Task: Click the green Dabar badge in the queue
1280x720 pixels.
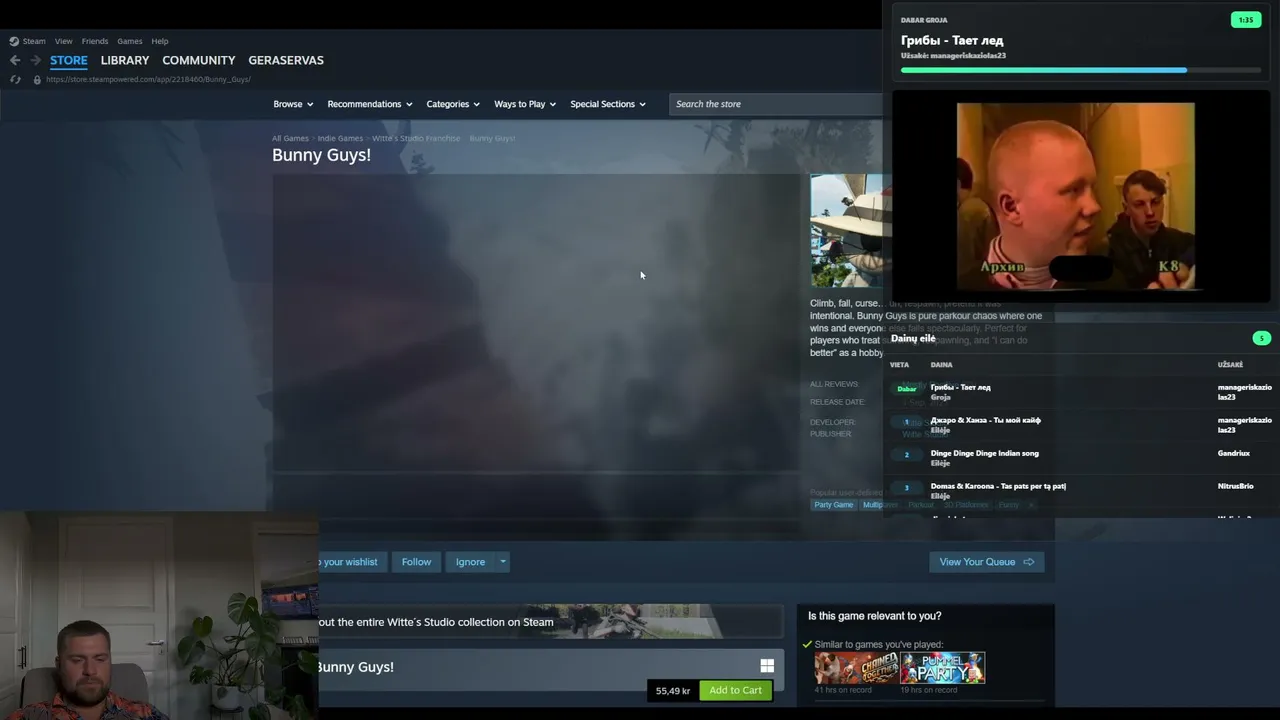Action: point(907,389)
